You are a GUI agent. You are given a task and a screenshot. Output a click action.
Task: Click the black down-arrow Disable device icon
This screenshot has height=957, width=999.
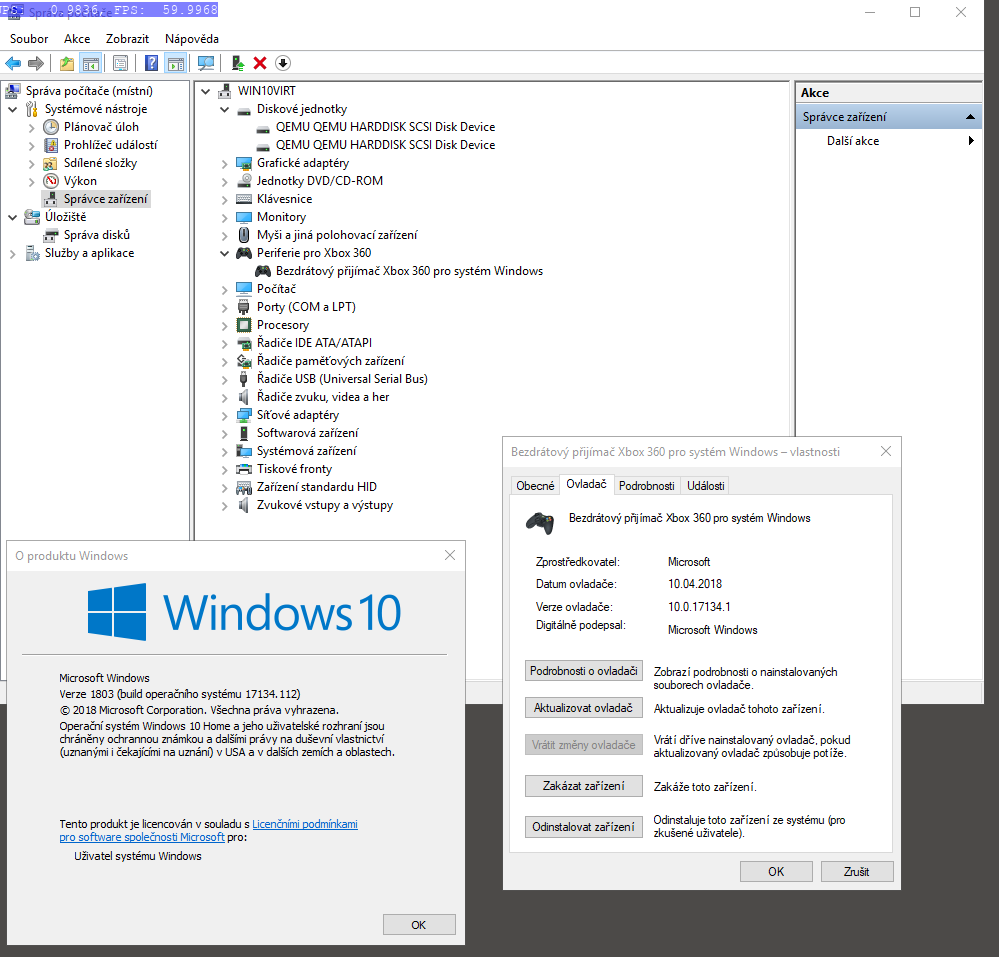pos(283,63)
